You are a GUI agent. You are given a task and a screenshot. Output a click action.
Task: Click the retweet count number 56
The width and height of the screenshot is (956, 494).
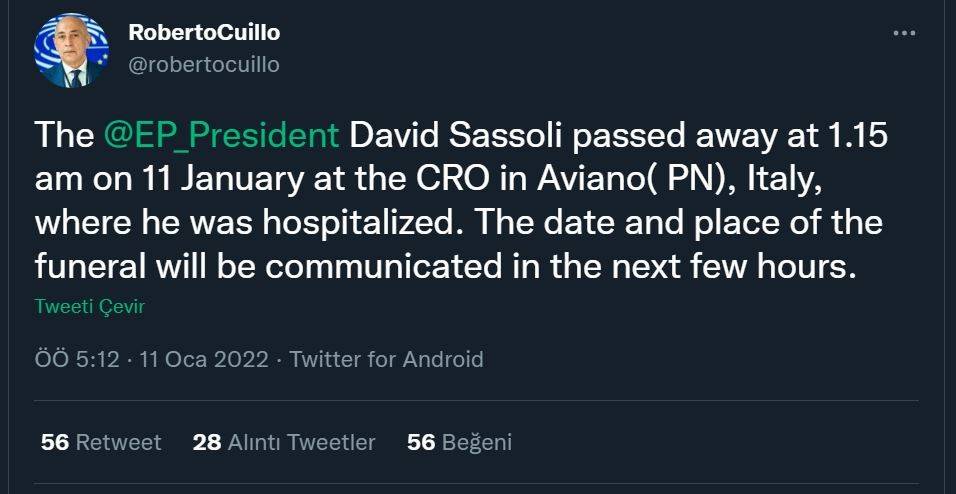tap(54, 442)
